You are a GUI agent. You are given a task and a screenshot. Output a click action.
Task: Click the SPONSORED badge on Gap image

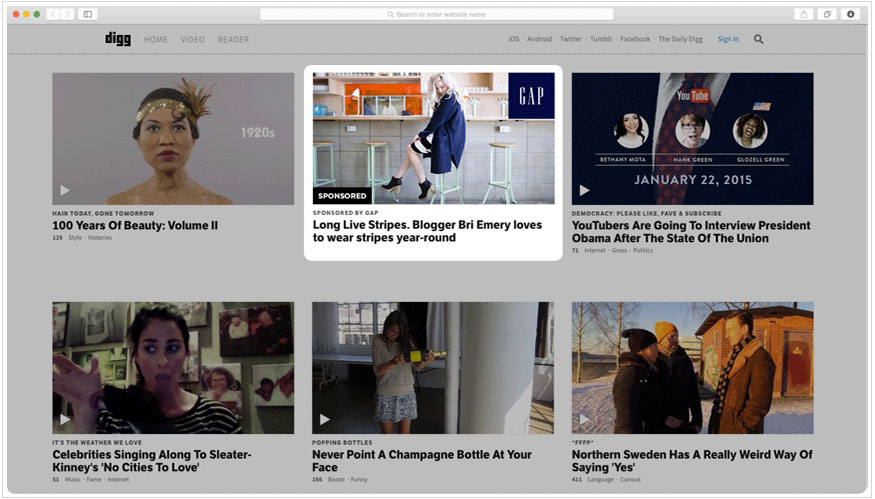pyautogui.click(x=342, y=196)
